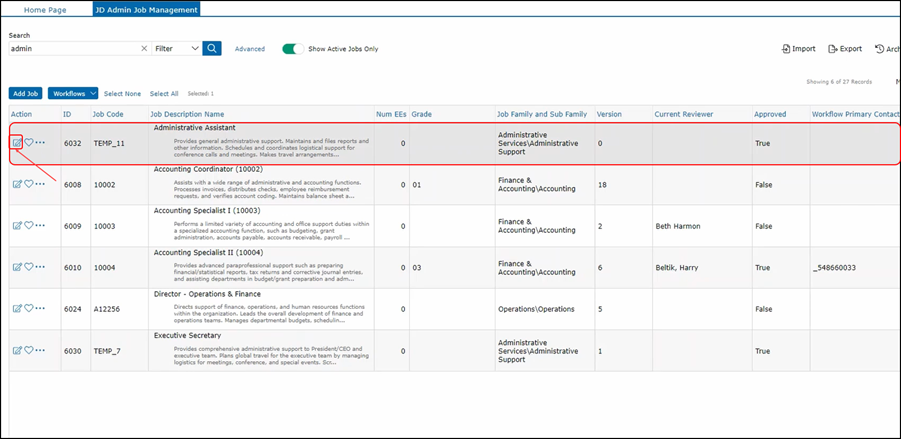
Task: Open more actions ellipsis for Accounting Specialist I
Action: point(41,226)
